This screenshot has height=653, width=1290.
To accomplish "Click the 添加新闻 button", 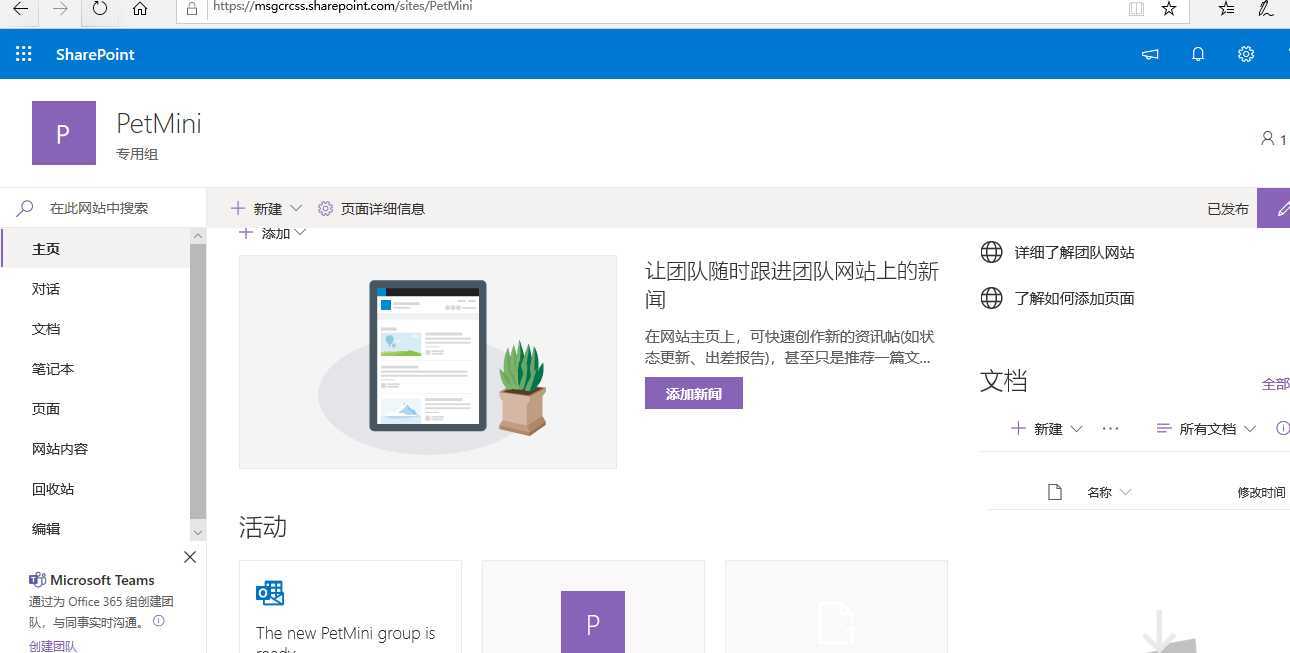I will coord(693,392).
